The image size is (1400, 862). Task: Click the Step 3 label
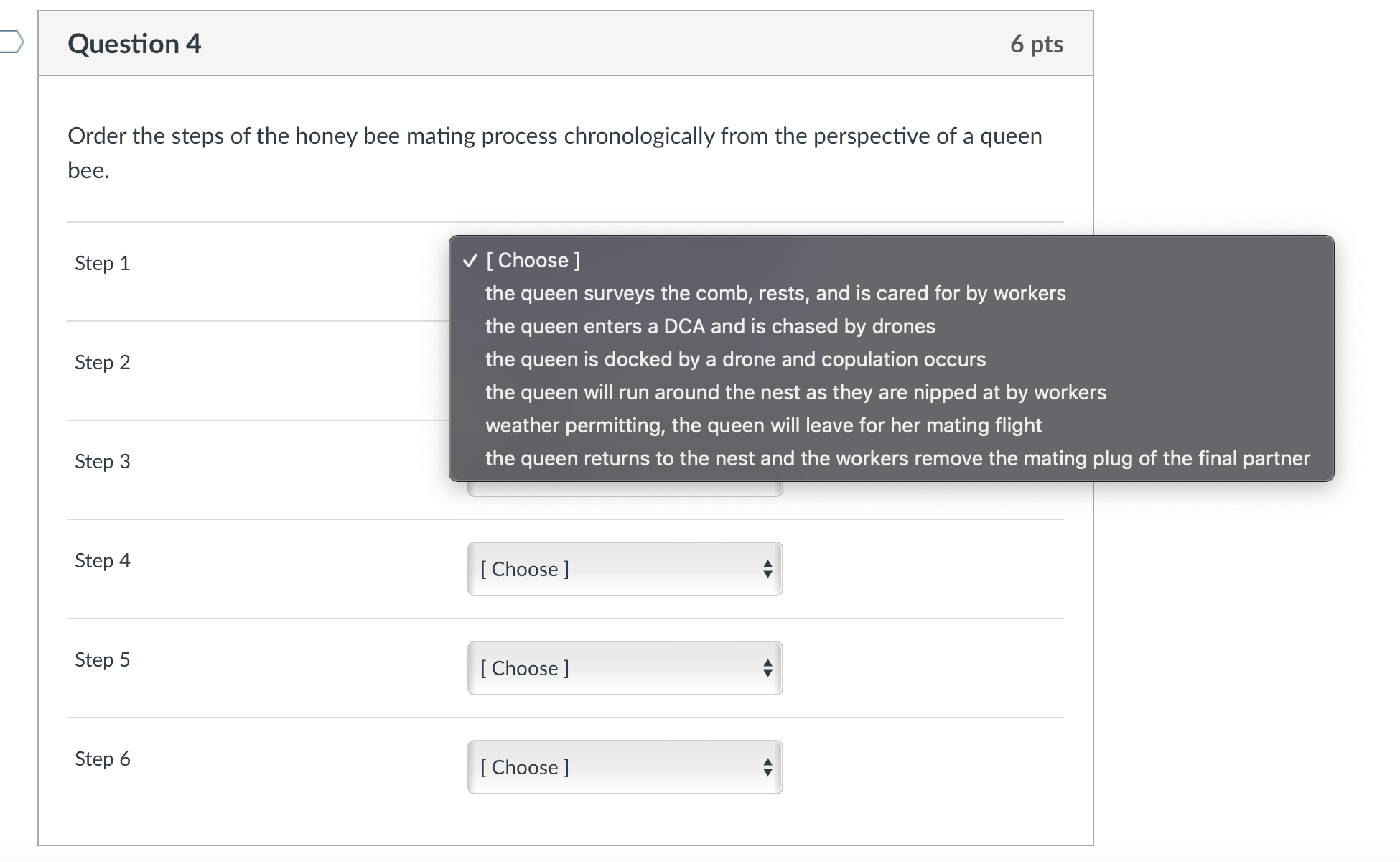click(102, 462)
